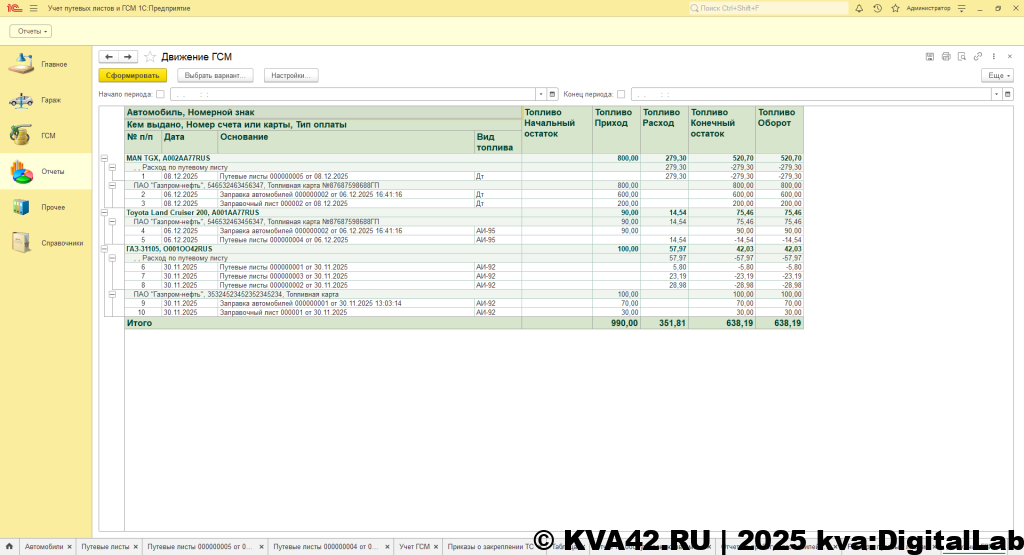Open the Гараж section in sidebar
The width and height of the screenshot is (1024, 555).
tap(50, 100)
